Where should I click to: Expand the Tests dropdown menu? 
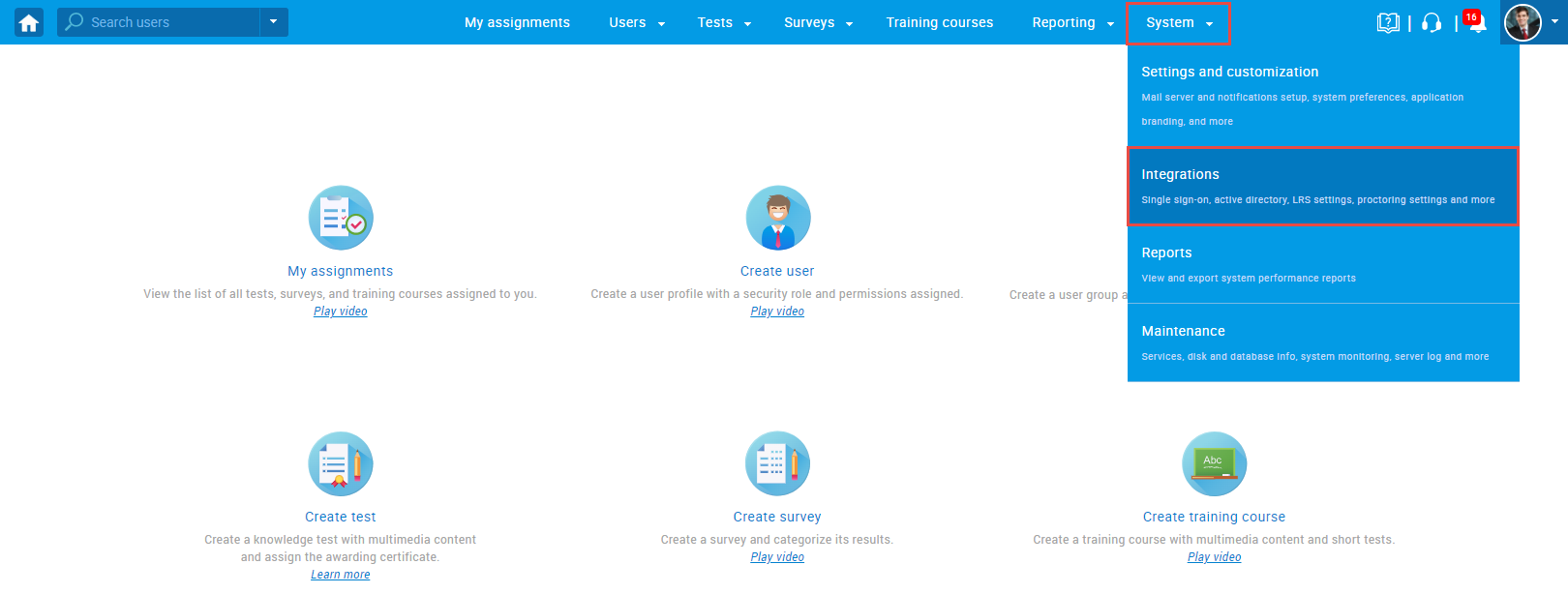(x=723, y=22)
